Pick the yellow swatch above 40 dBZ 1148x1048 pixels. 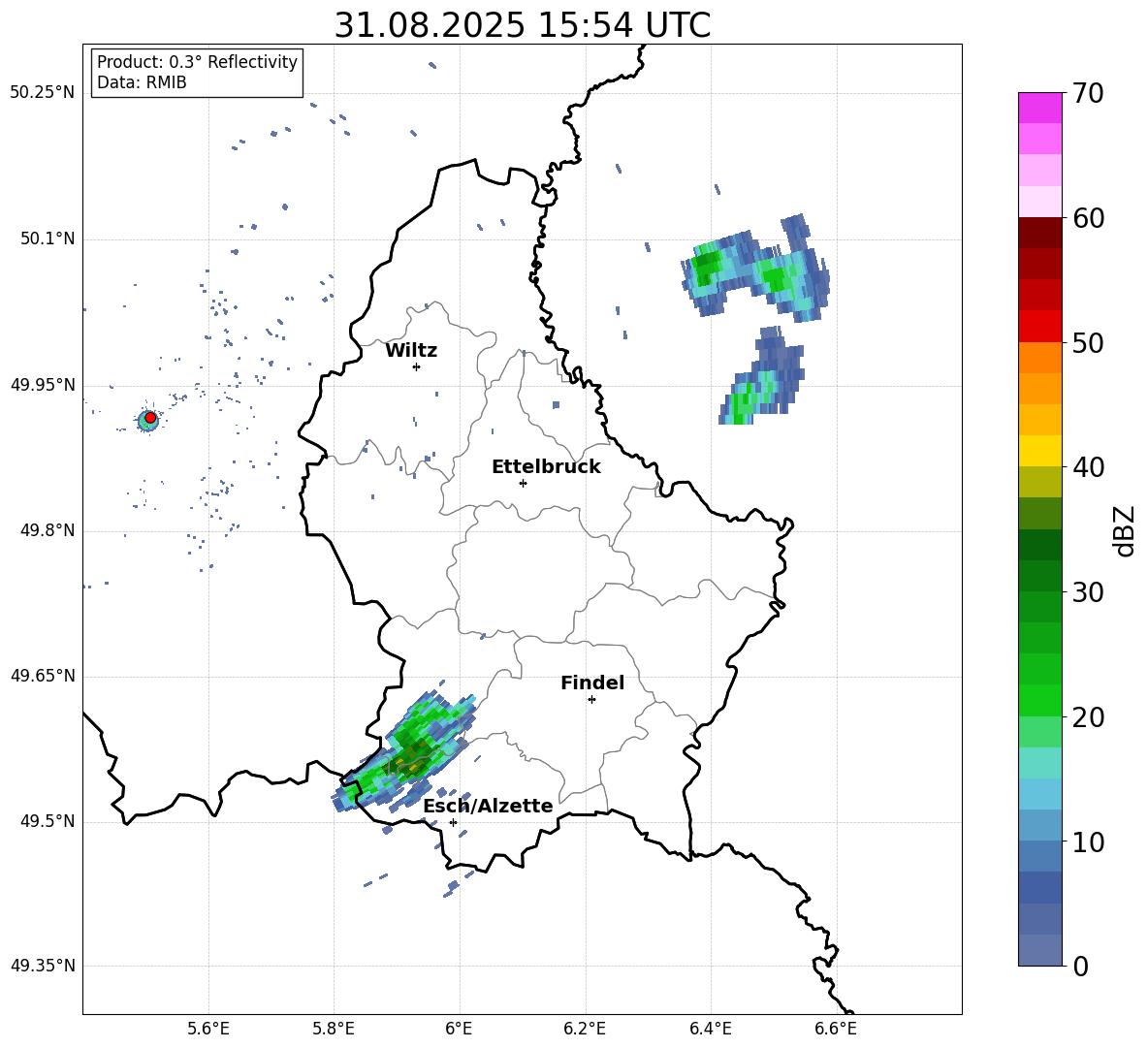[x=1039, y=451]
